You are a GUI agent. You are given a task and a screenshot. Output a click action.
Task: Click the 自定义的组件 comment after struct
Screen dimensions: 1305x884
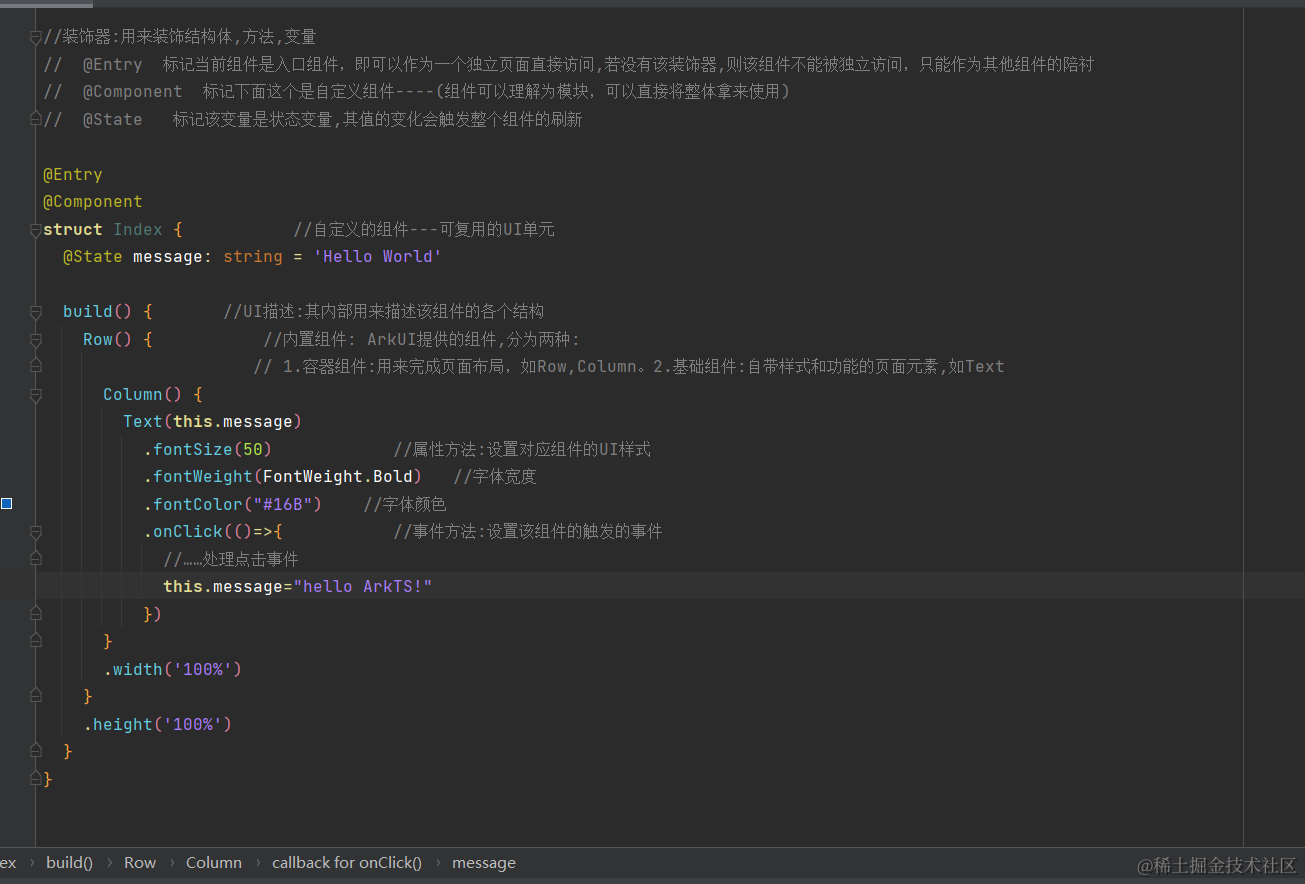click(x=424, y=229)
